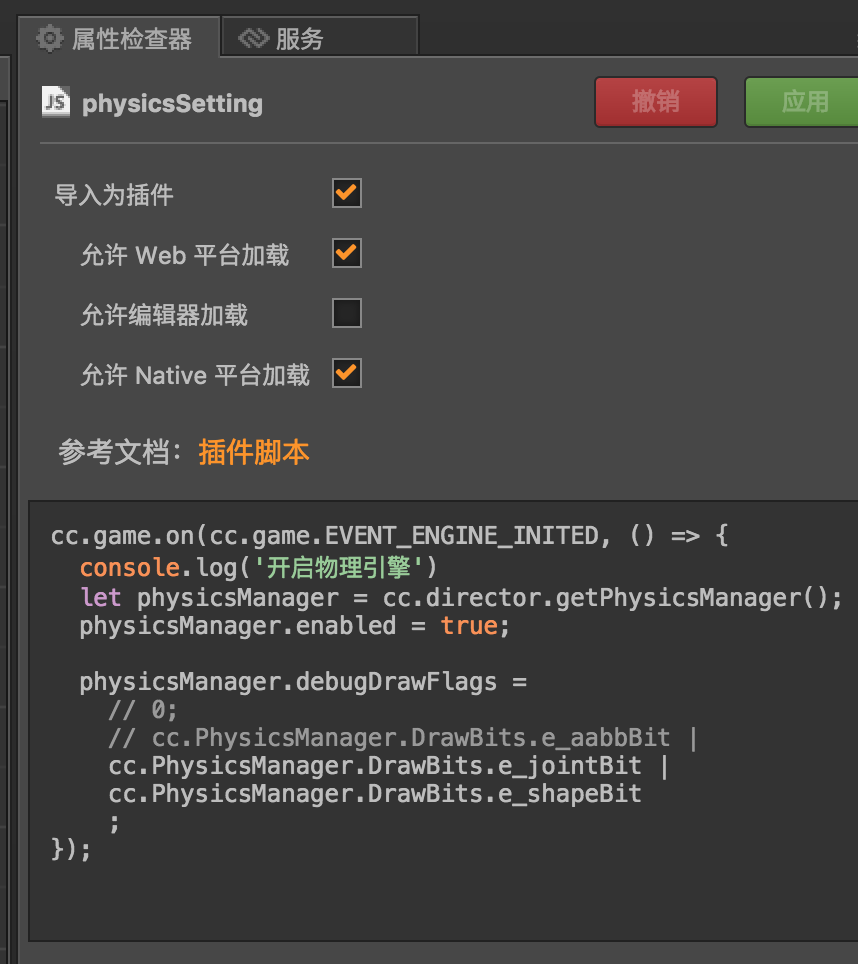Screen dimensions: 858x964
Task: Select the 属性检查器 tab label
Action: pos(131,39)
